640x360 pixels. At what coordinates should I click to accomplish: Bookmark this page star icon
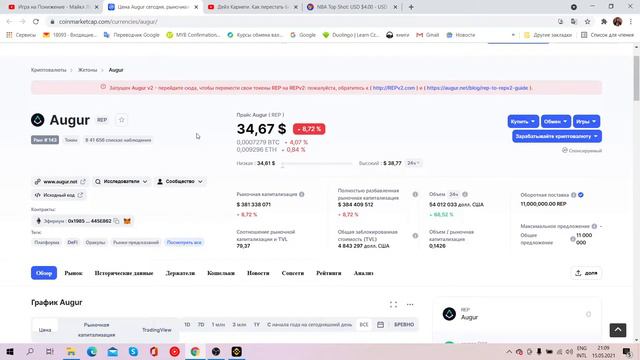[587, 22]
